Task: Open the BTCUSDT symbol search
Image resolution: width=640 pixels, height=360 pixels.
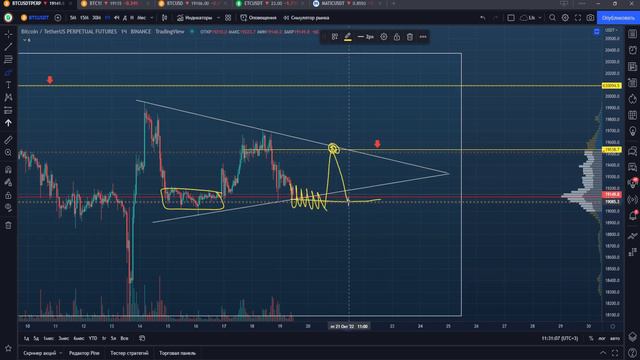Action: click(x=35, y=18)
